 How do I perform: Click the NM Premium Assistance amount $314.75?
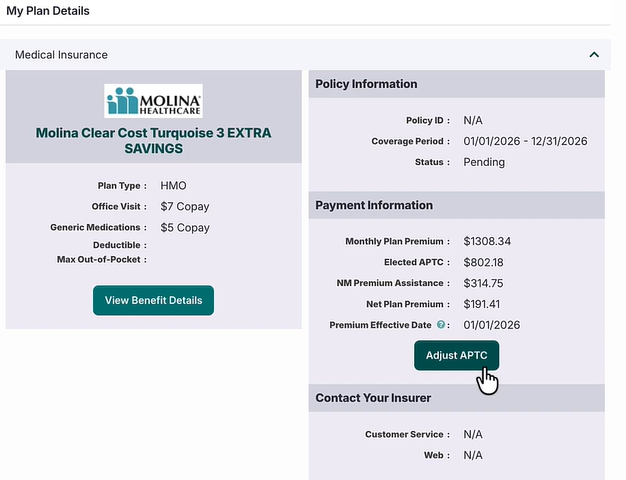coord(484,284)
